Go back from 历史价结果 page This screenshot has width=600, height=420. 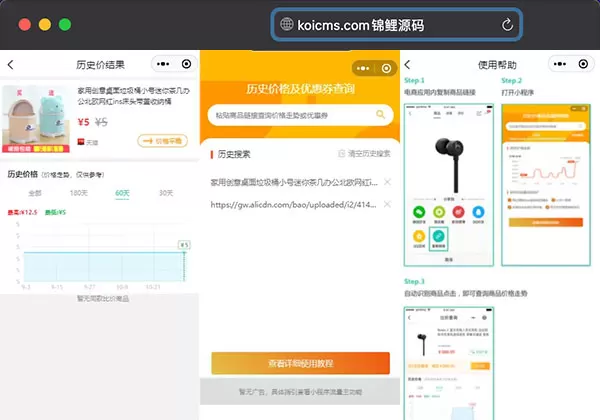tap(11, 65)
